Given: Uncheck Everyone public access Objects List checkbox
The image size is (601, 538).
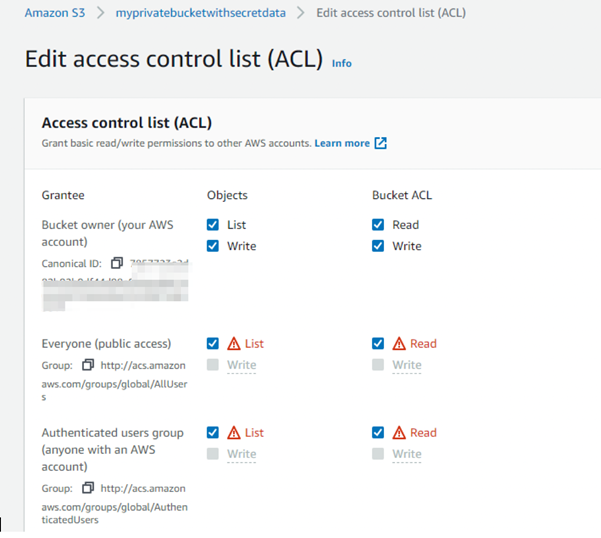Looking at the screenshot, I should point(213,343).
